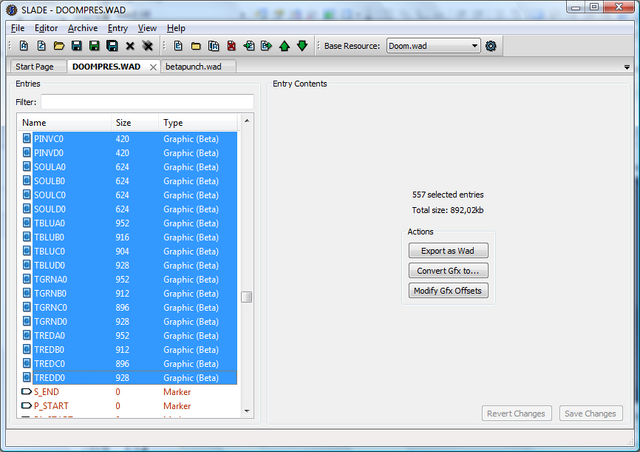Open base resource settings gear
The height and width of the screenshot is (452, 640).
[x=491, y=46]
